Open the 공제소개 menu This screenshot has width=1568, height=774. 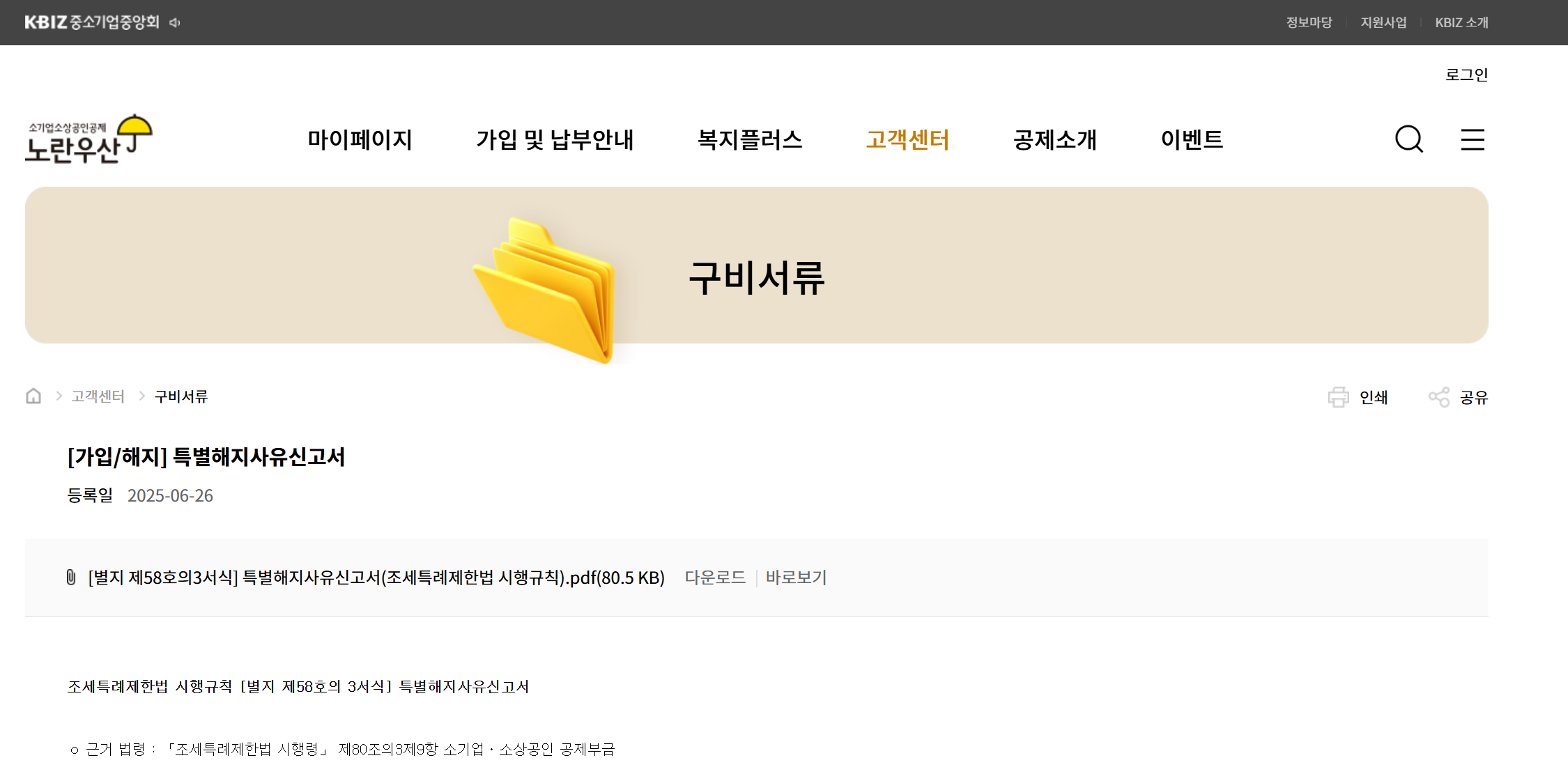coord(1054,139)
